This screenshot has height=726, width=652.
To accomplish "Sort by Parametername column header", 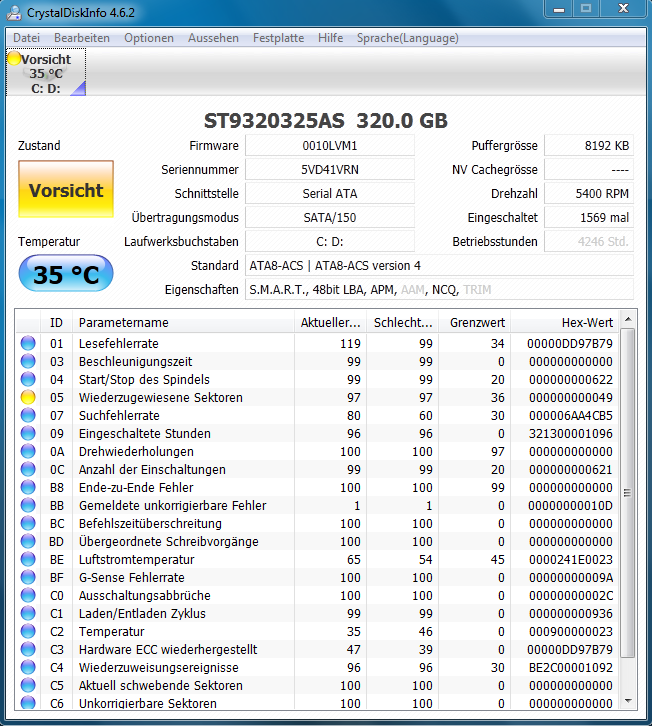I will coord(183,322).
